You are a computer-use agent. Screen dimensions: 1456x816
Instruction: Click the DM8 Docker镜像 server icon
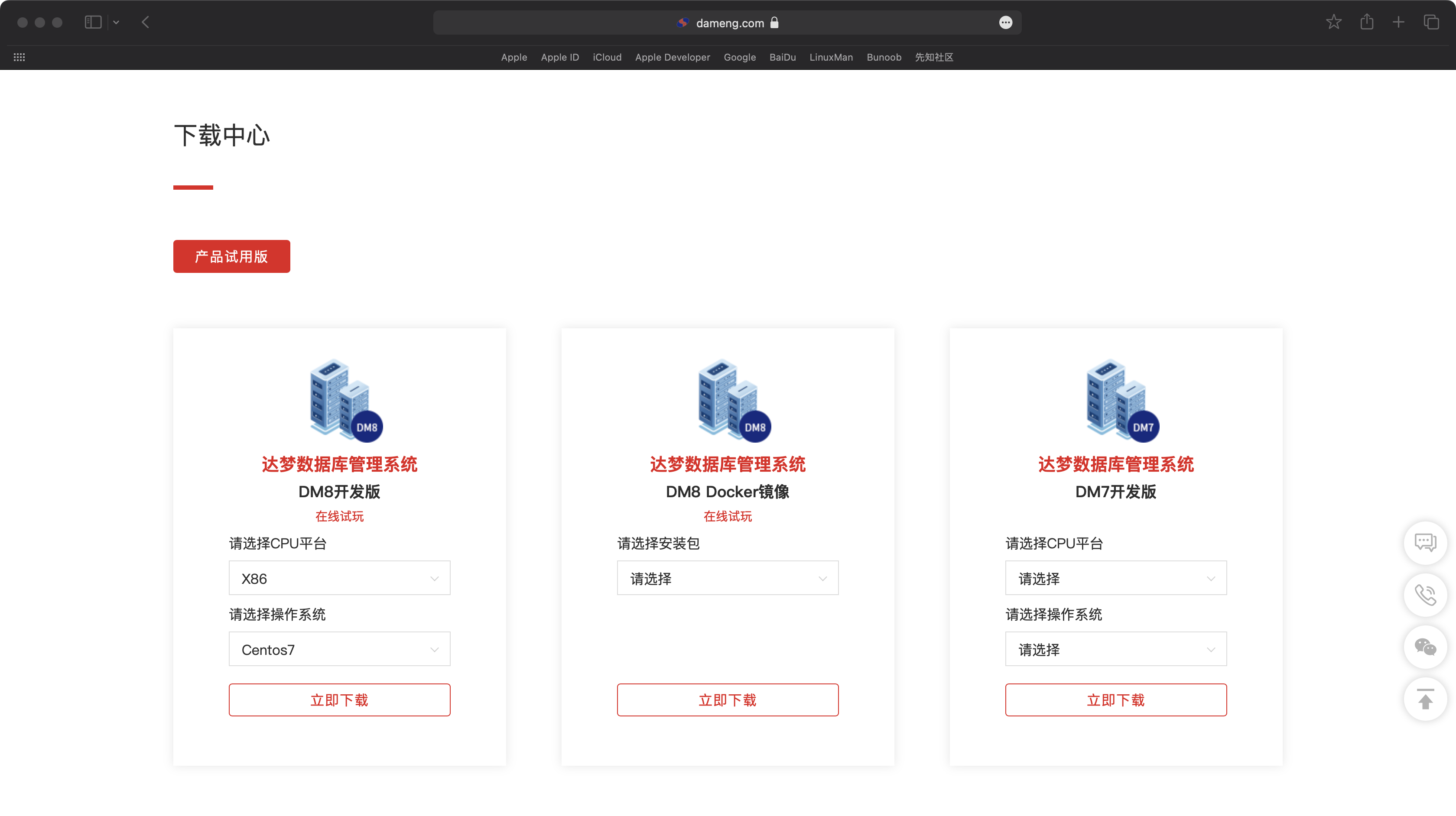pyautogui.click(x=734, y=401)
